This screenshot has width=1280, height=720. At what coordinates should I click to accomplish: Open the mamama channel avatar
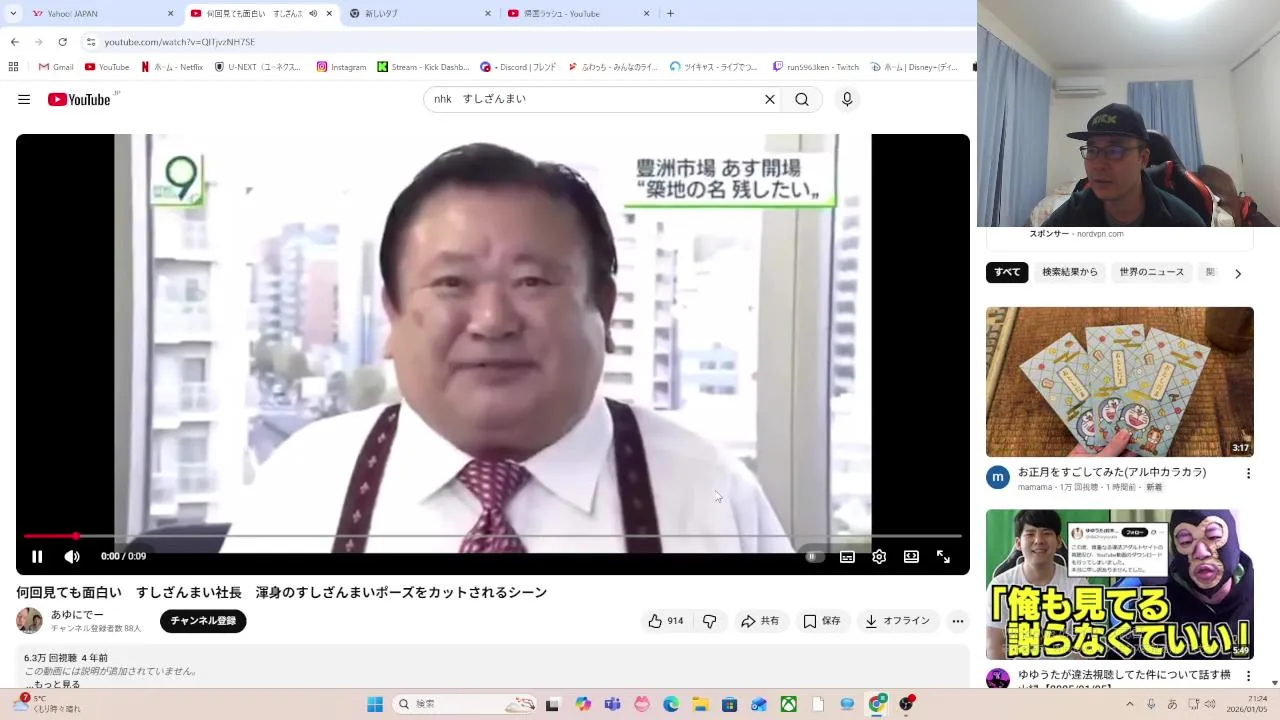click(998, 477)
